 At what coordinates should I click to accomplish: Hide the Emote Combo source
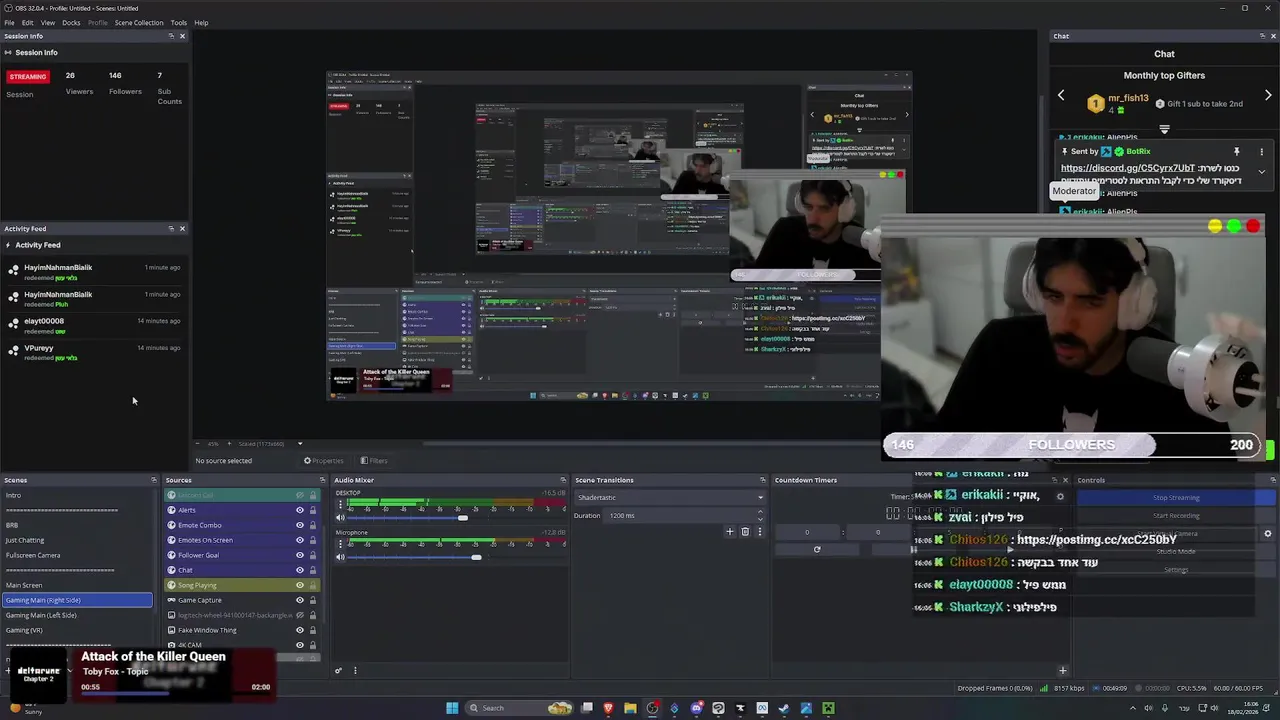[299, 525]
